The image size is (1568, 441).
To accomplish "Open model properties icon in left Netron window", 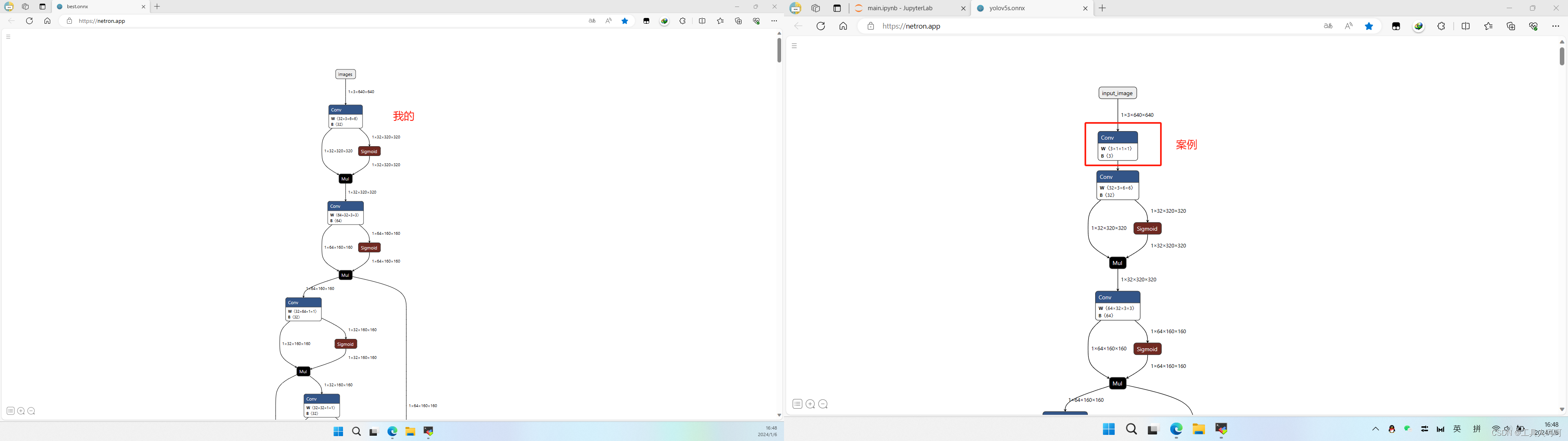I will coord(10,411).
